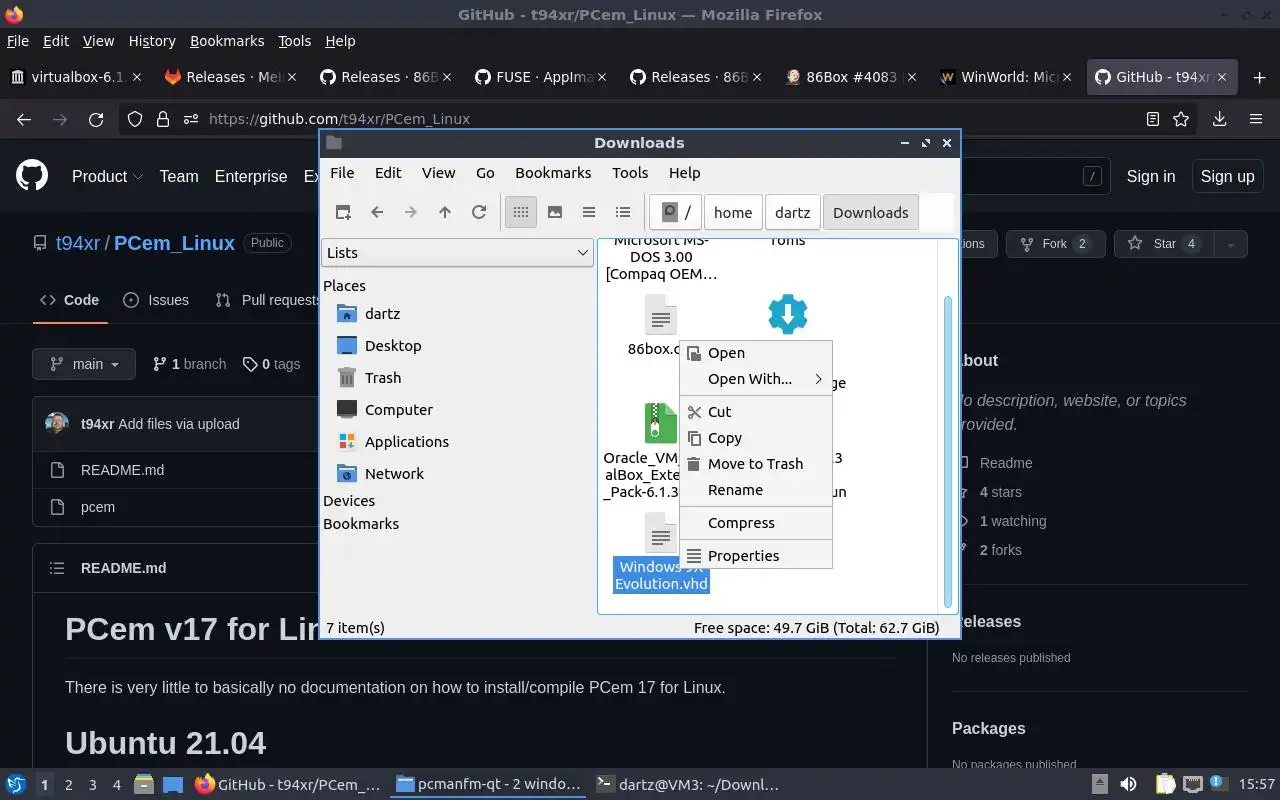
Task: Select 'Computer' in Places sidebar
Action: coord(399,409)
